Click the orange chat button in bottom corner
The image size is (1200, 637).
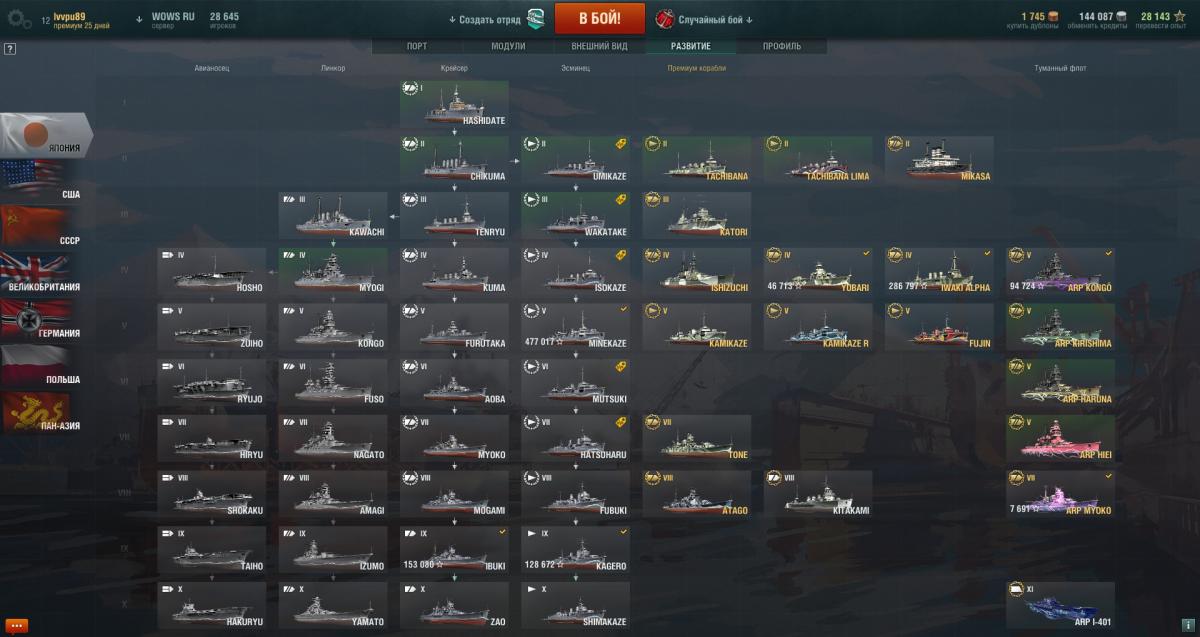(16, 626)
